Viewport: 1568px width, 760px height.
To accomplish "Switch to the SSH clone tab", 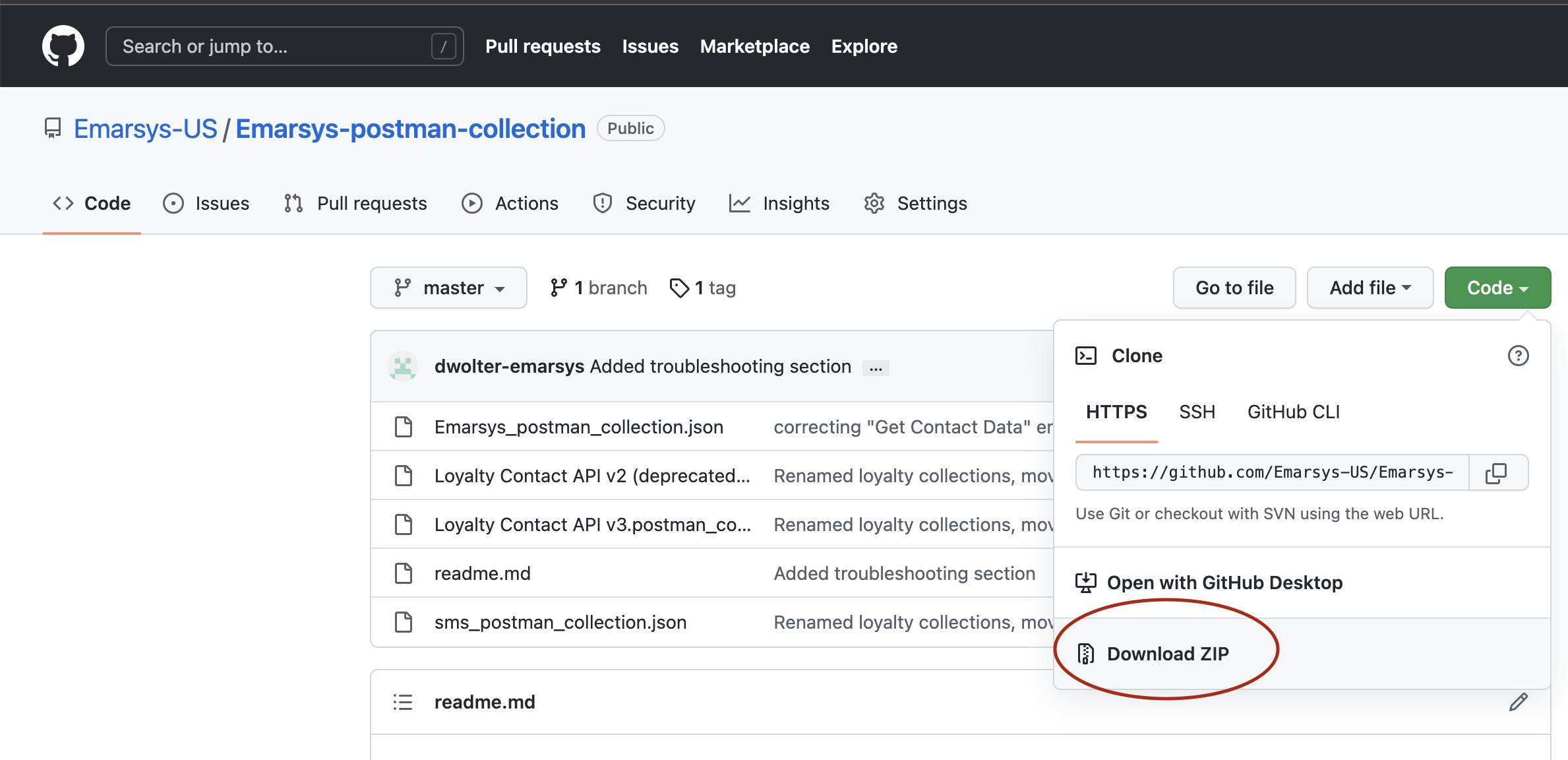I will [x=1197, y=412].
